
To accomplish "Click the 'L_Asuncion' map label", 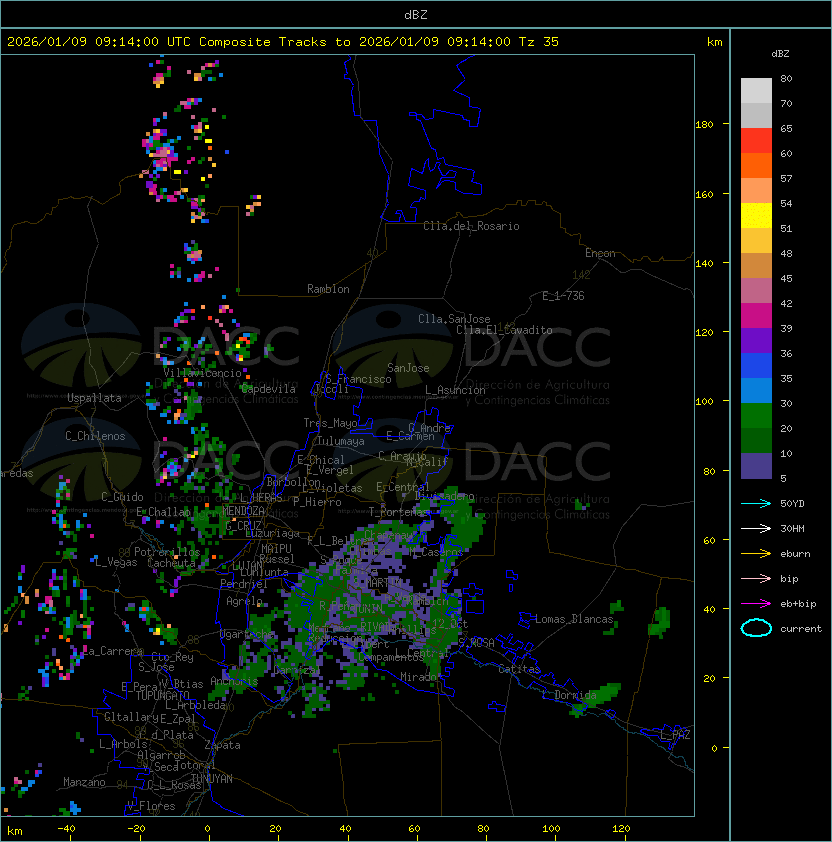I will [x=455, y=390].
